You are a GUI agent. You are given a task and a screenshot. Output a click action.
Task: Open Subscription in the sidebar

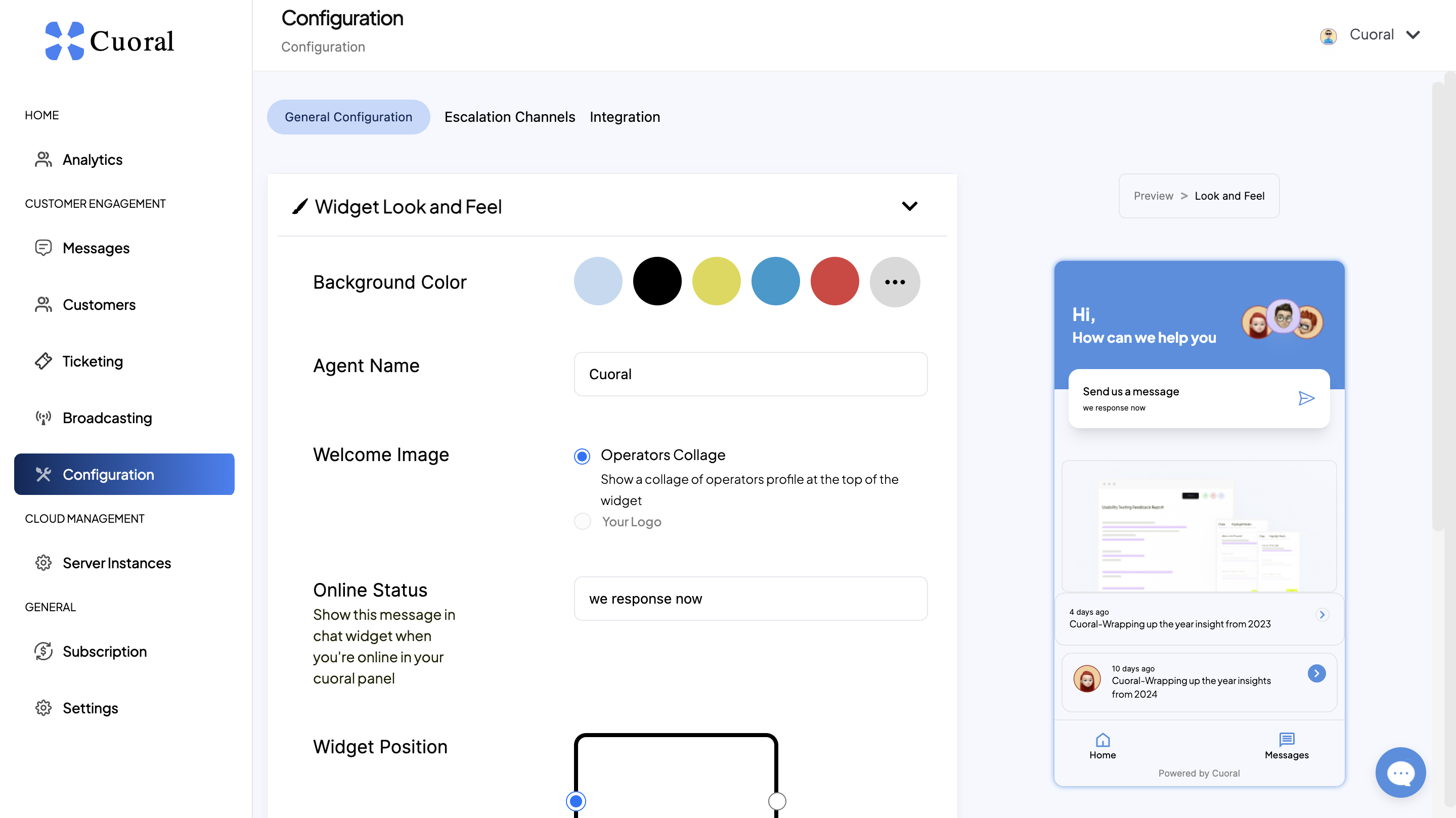point(105,651)
